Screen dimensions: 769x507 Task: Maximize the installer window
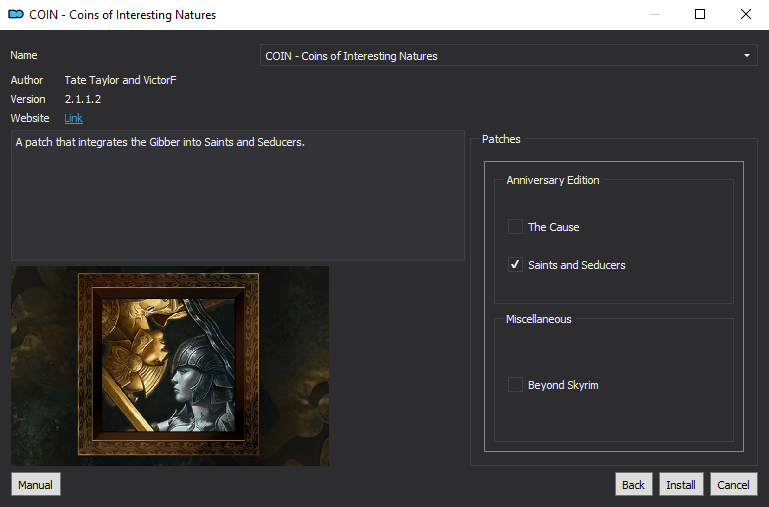click(700, 14)
